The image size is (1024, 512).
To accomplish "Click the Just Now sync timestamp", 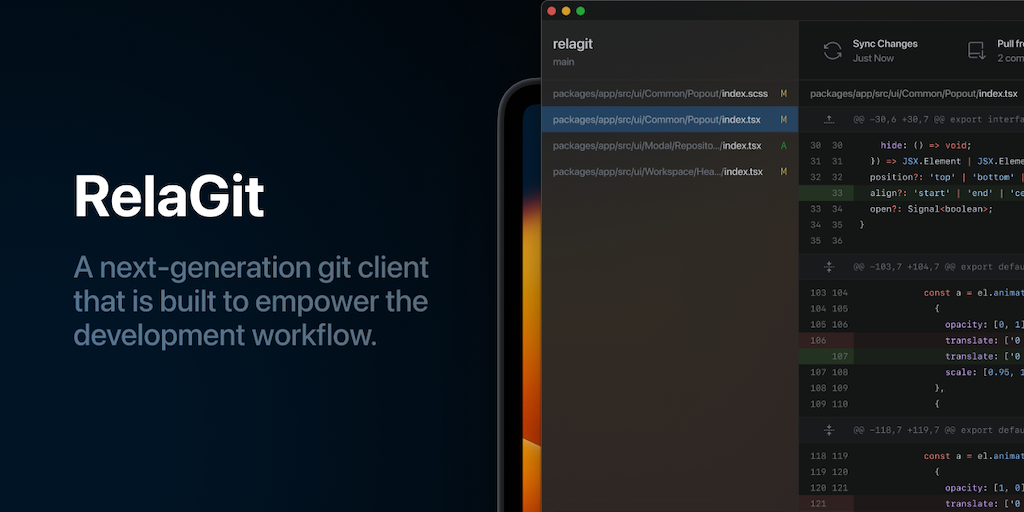I will pyautogui.click(x=873, y=58).
